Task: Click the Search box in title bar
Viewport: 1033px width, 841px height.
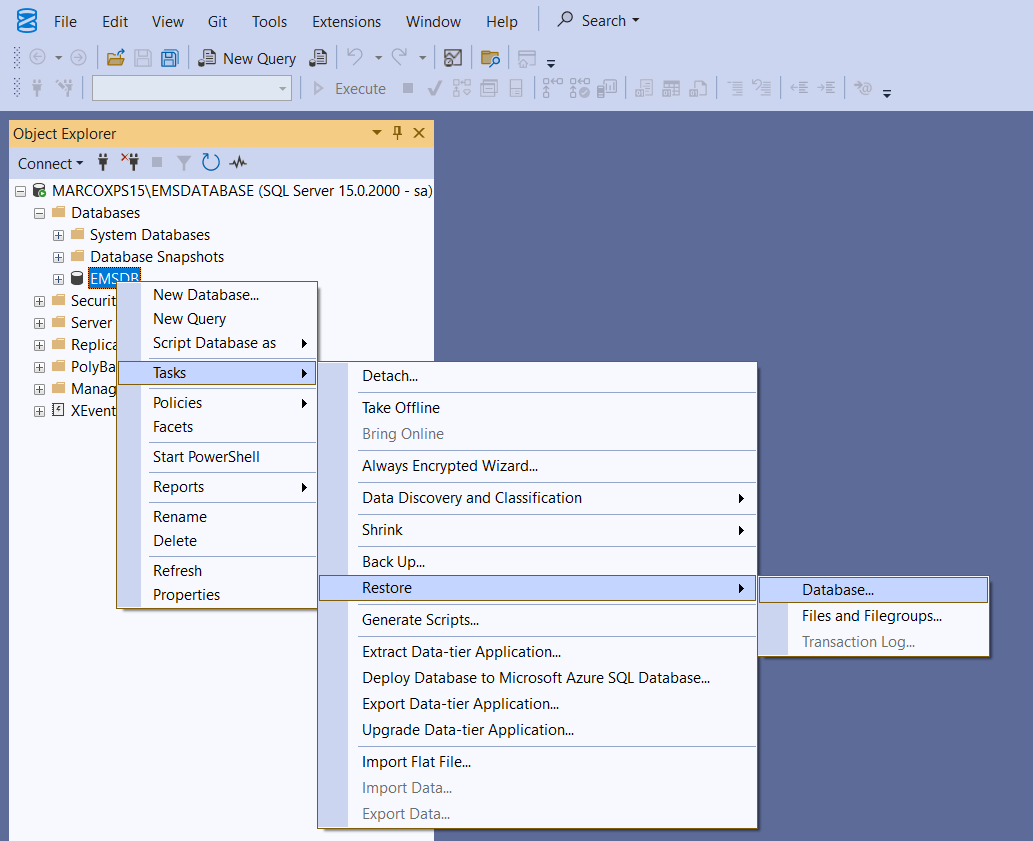Action: pos(598,20)
